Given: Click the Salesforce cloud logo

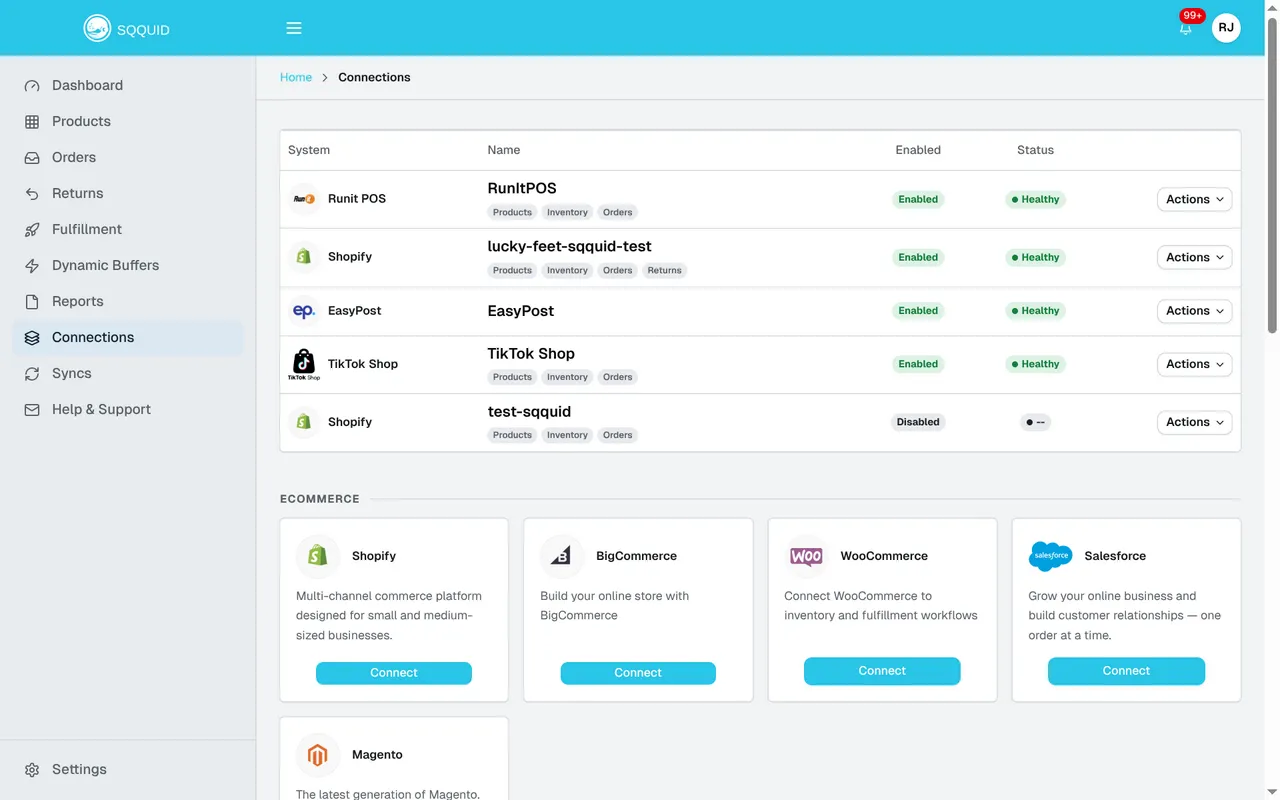Looking at the screenshot, I should 1050,556.
